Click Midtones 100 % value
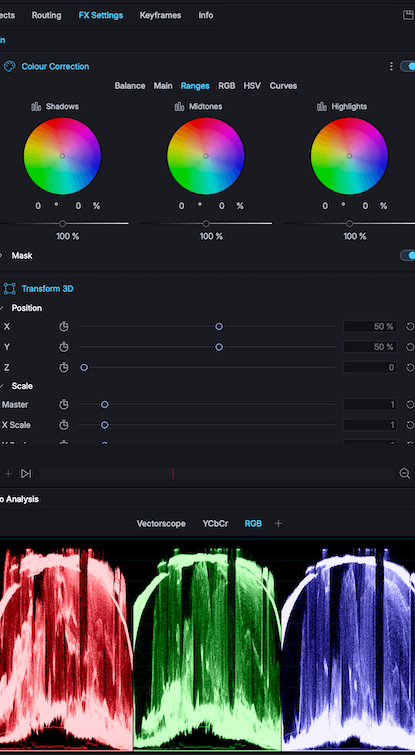 211,236
